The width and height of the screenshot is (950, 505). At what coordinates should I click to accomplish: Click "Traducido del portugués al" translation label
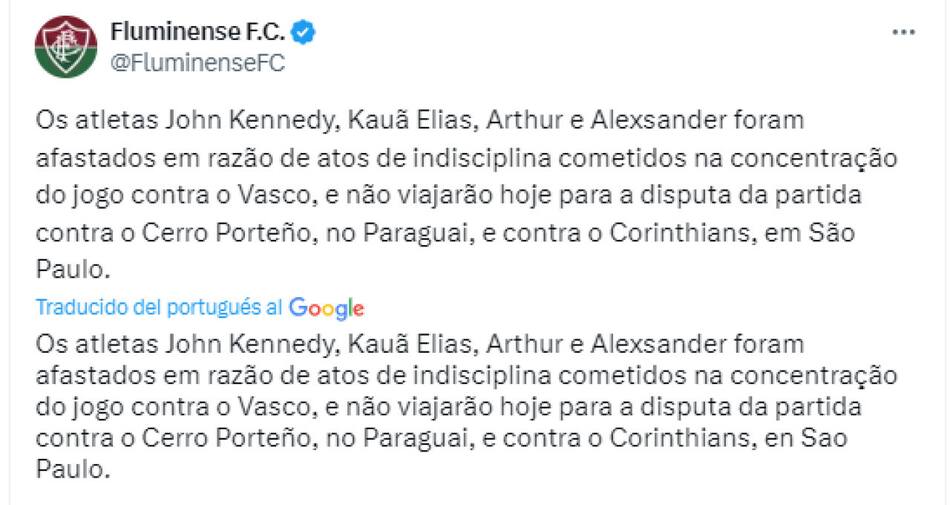click(159, 308)
